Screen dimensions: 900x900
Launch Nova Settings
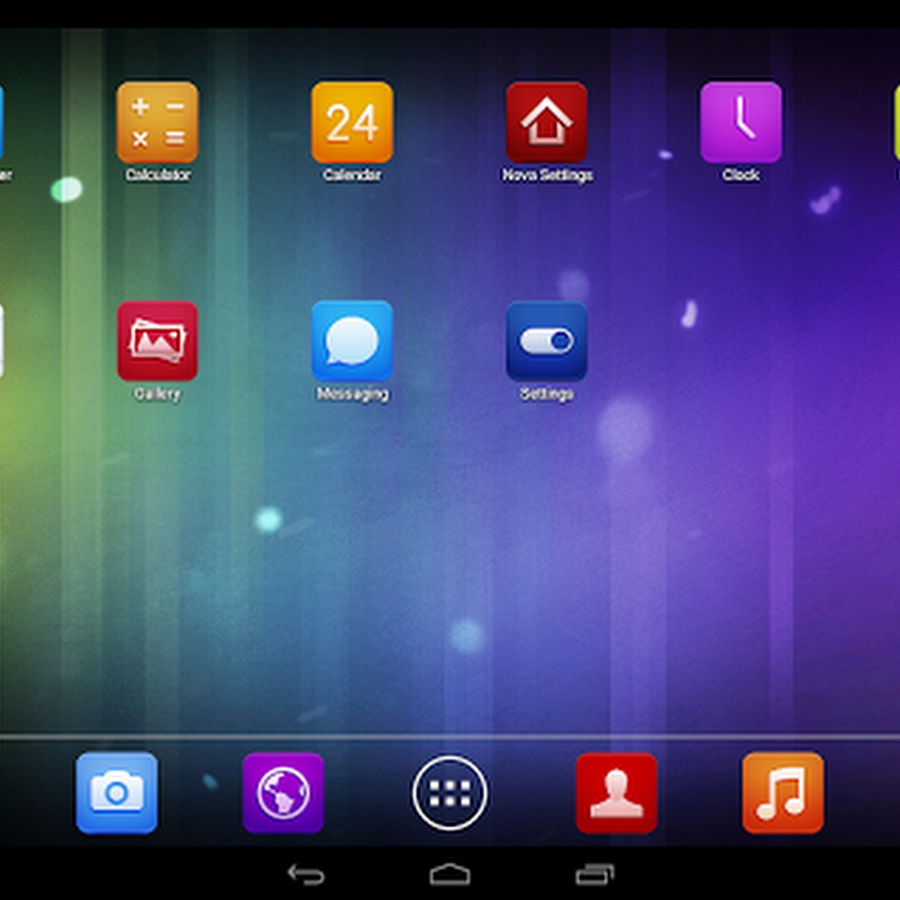tap(546, 122)
